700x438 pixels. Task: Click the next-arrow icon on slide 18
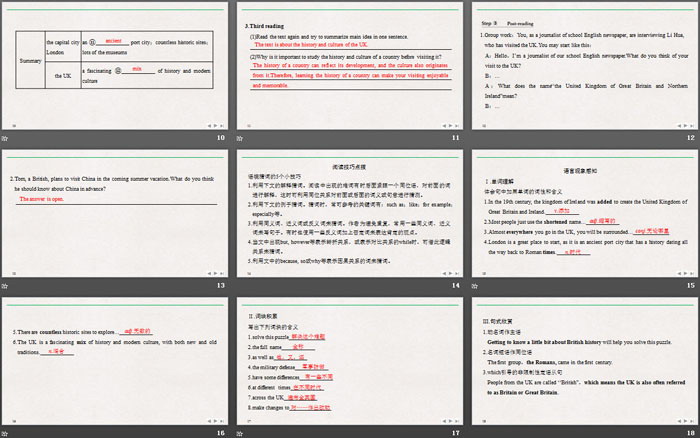[686, 421]
